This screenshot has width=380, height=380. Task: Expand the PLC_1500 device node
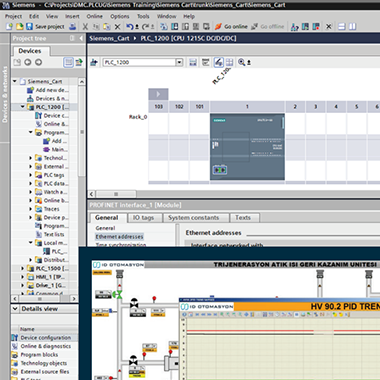pyautogui.click(x=23, y=268)
